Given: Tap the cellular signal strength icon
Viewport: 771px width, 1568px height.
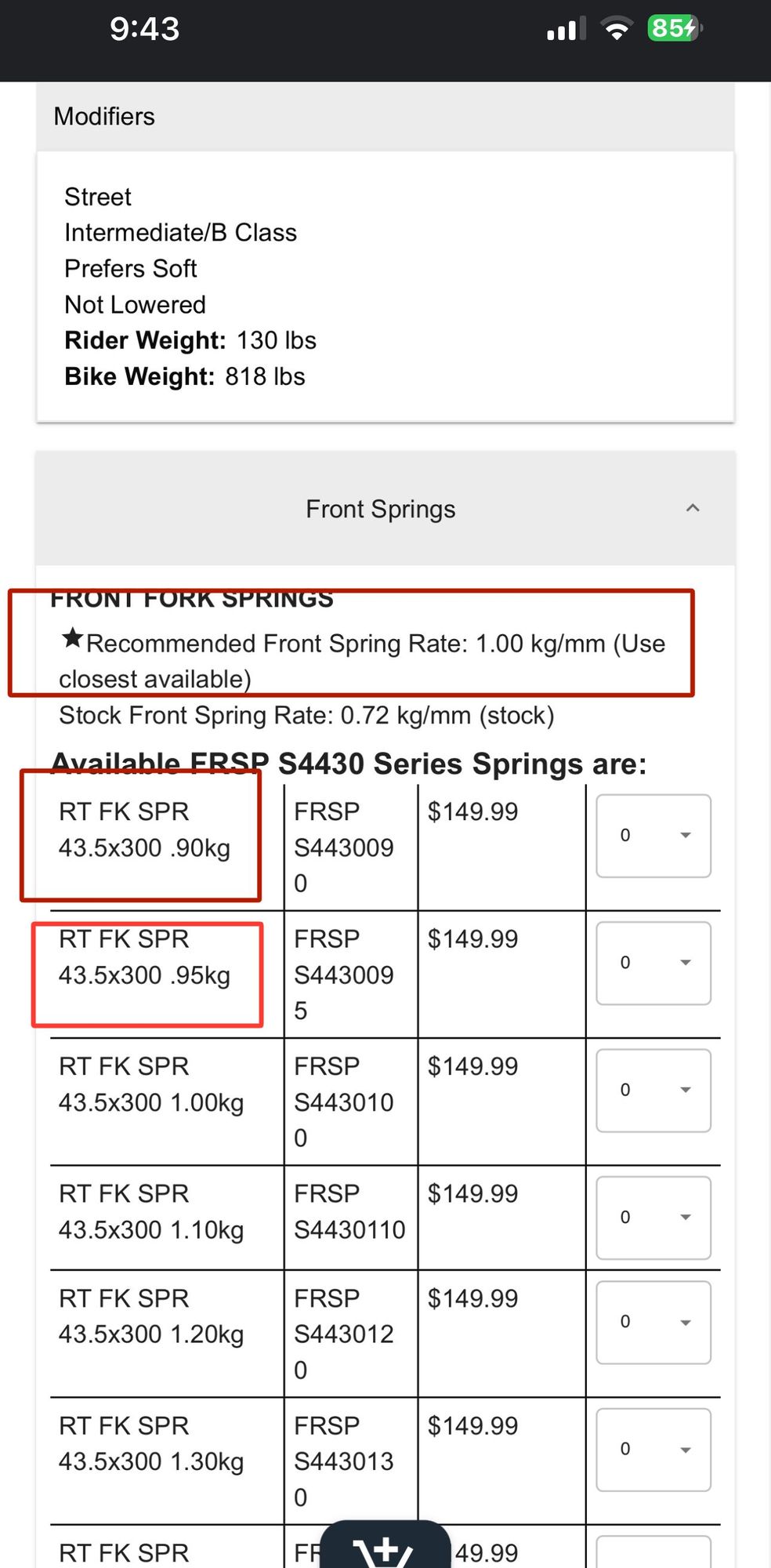Looking at the screenshot, I should (564, 30).
